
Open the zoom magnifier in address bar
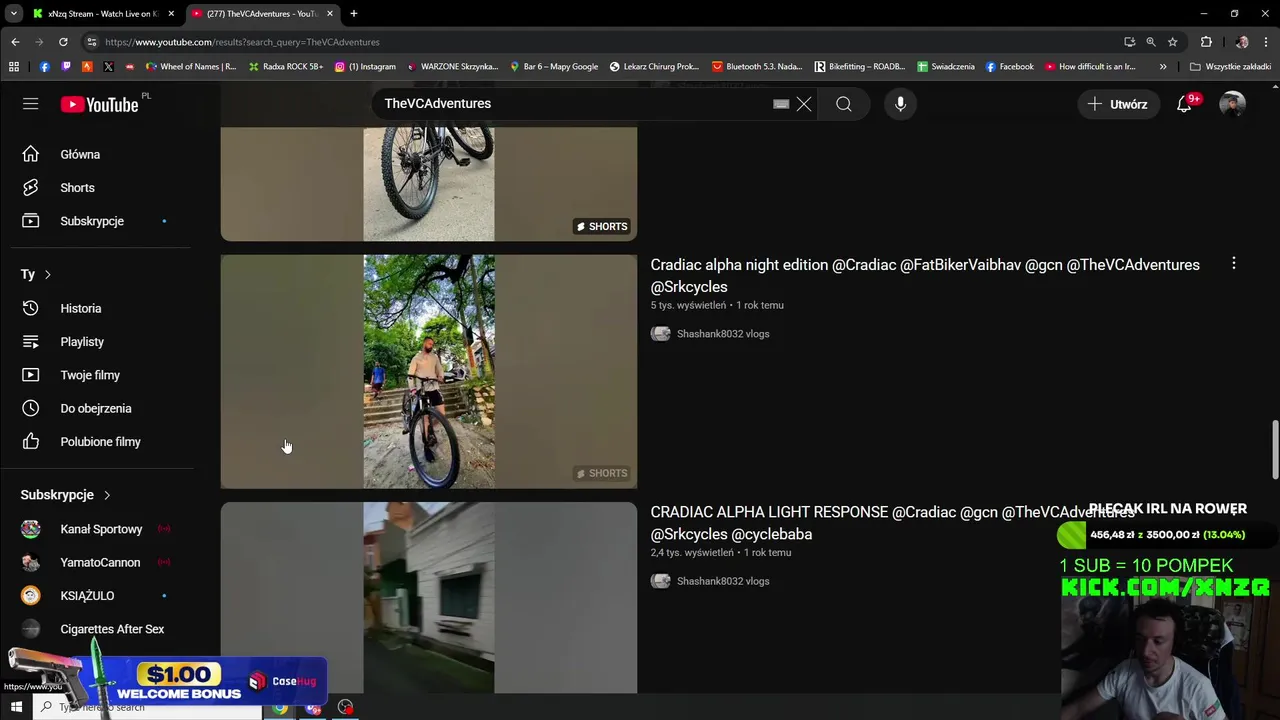tap(1151, 42)
